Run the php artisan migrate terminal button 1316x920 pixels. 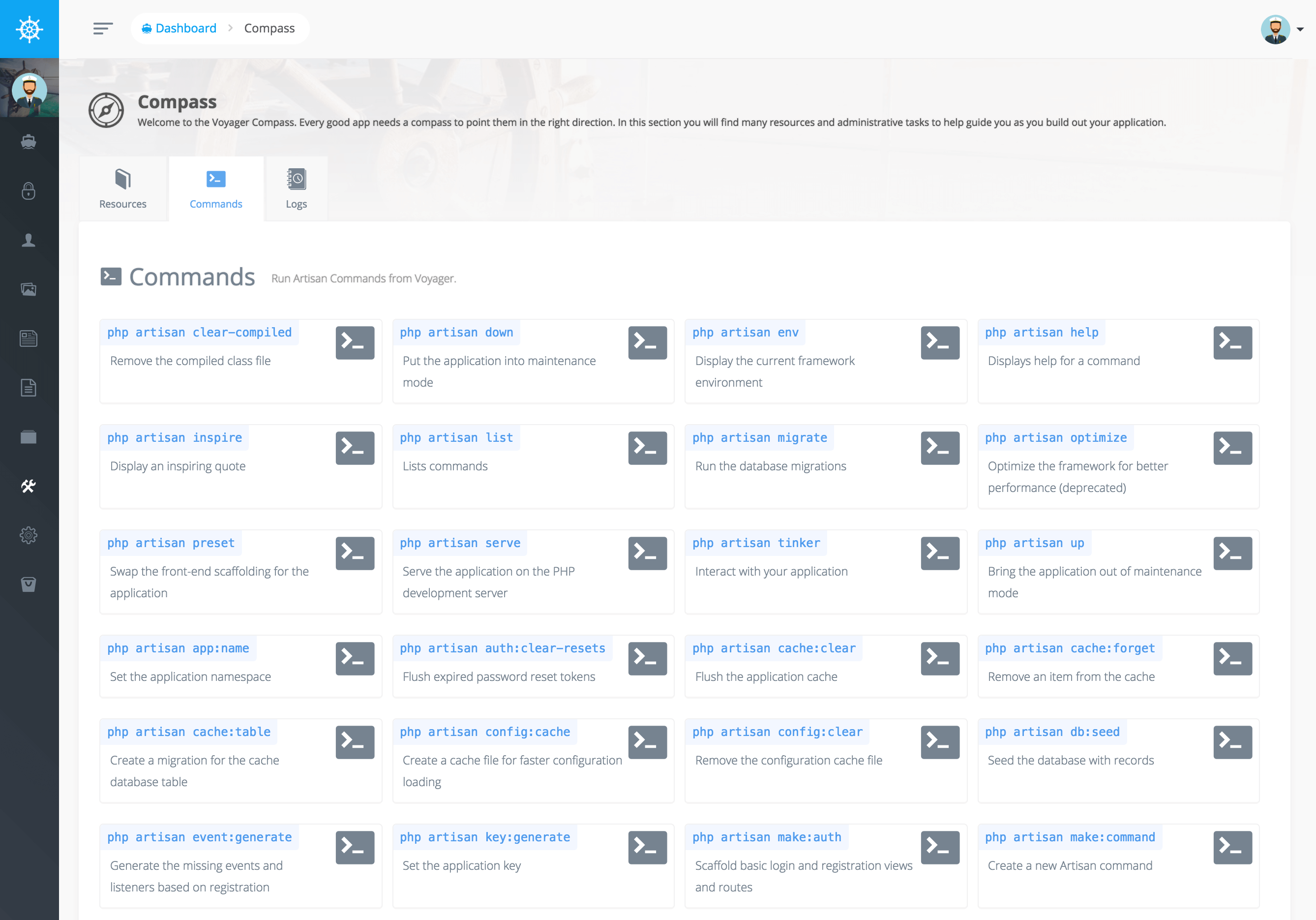[x=939, y=448]
